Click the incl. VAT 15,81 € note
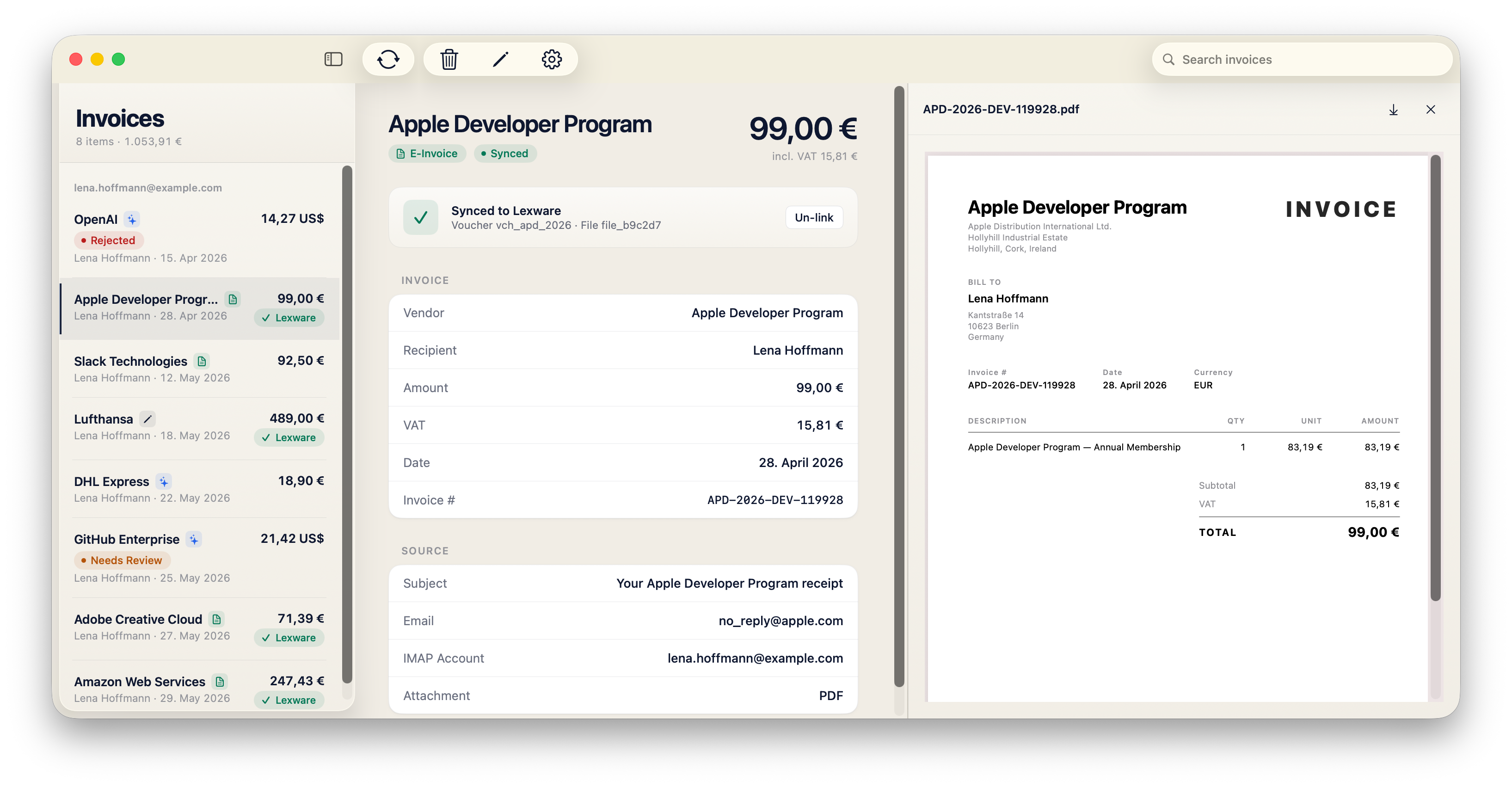The height and width of the screenshot is (787, 1512). point(814,156)
